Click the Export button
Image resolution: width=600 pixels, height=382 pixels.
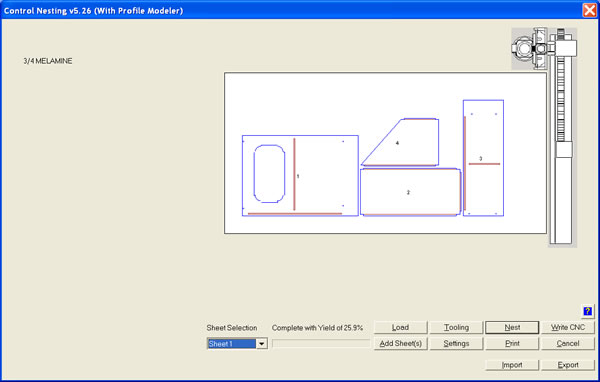tap(568, 365)
